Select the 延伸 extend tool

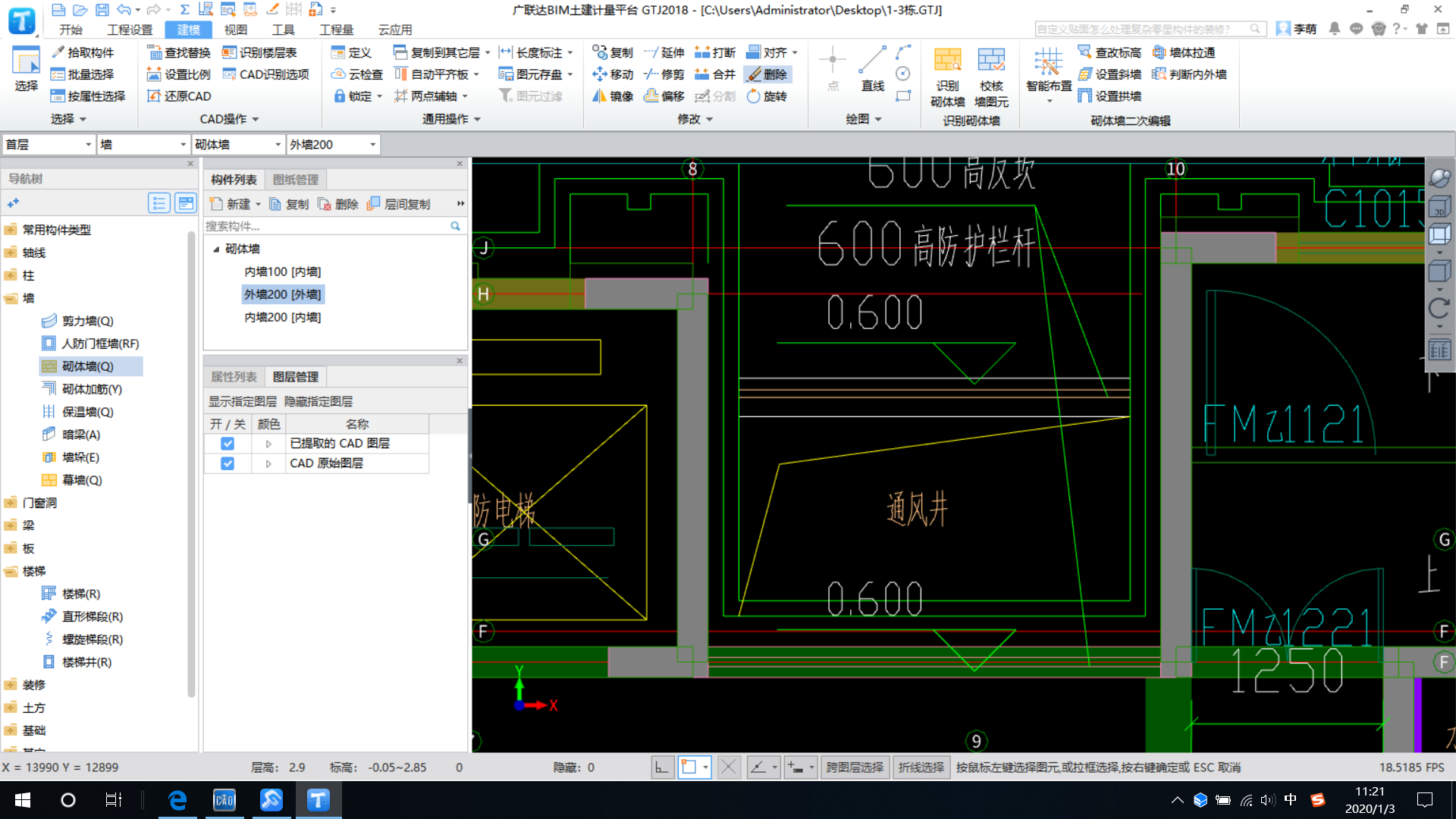(x=664, y=52)
